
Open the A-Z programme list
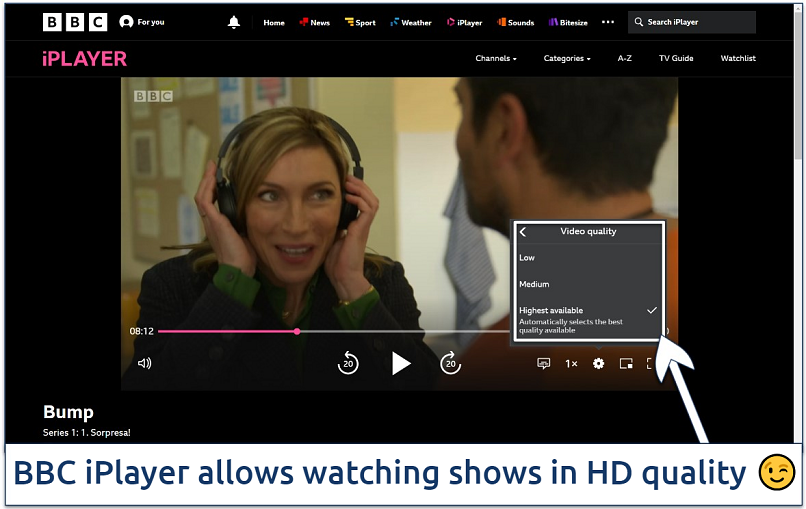(x=625, y=59)
